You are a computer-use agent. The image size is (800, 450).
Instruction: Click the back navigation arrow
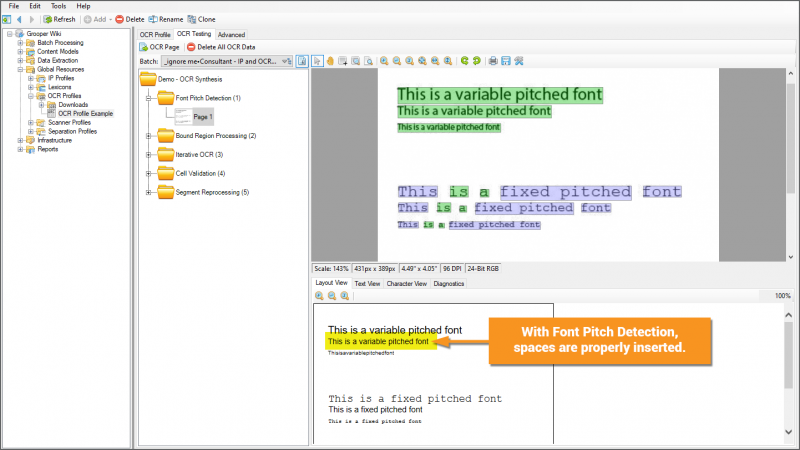(19, 19)
